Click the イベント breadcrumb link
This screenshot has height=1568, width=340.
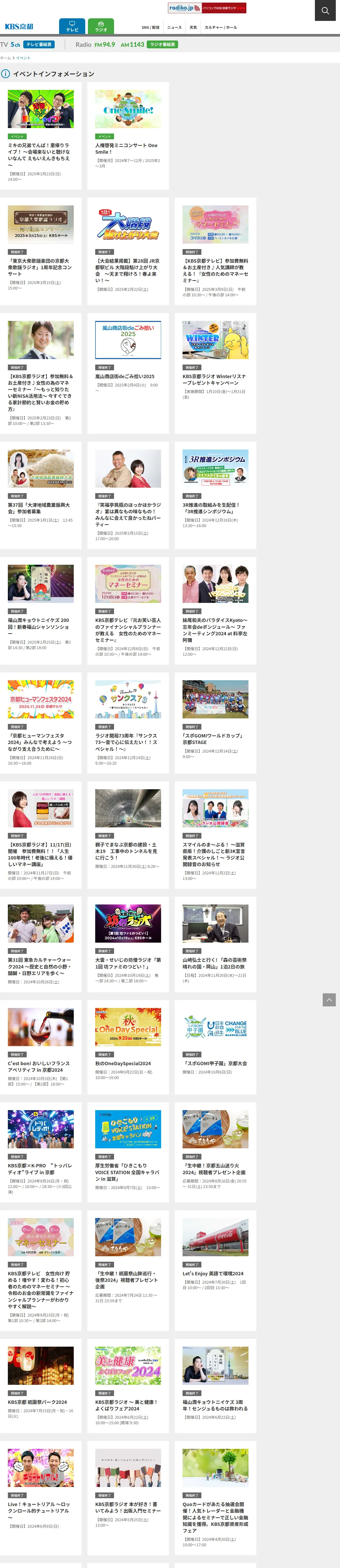23,58
